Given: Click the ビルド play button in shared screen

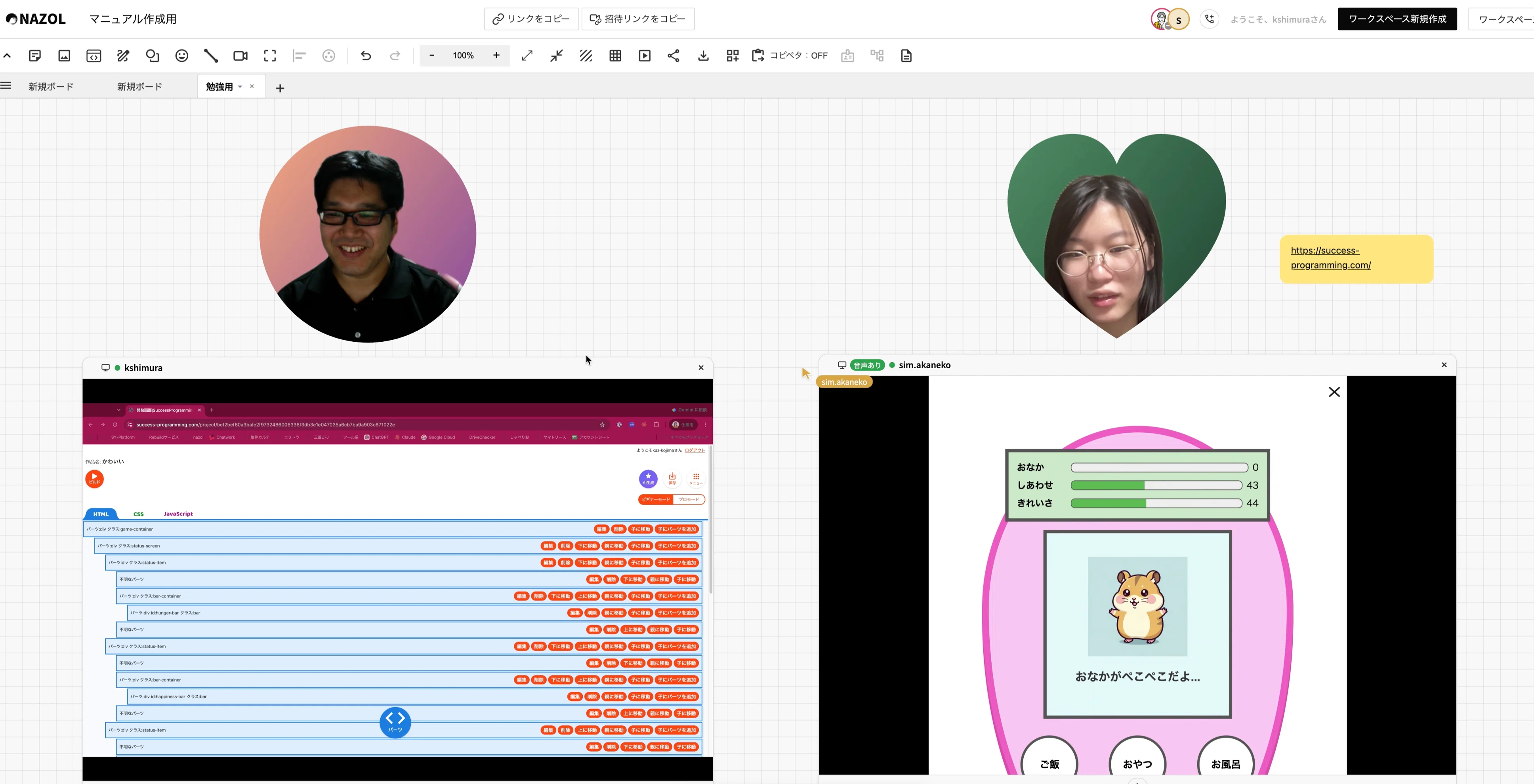Looking at the screenshot, I should click(94, 479).
